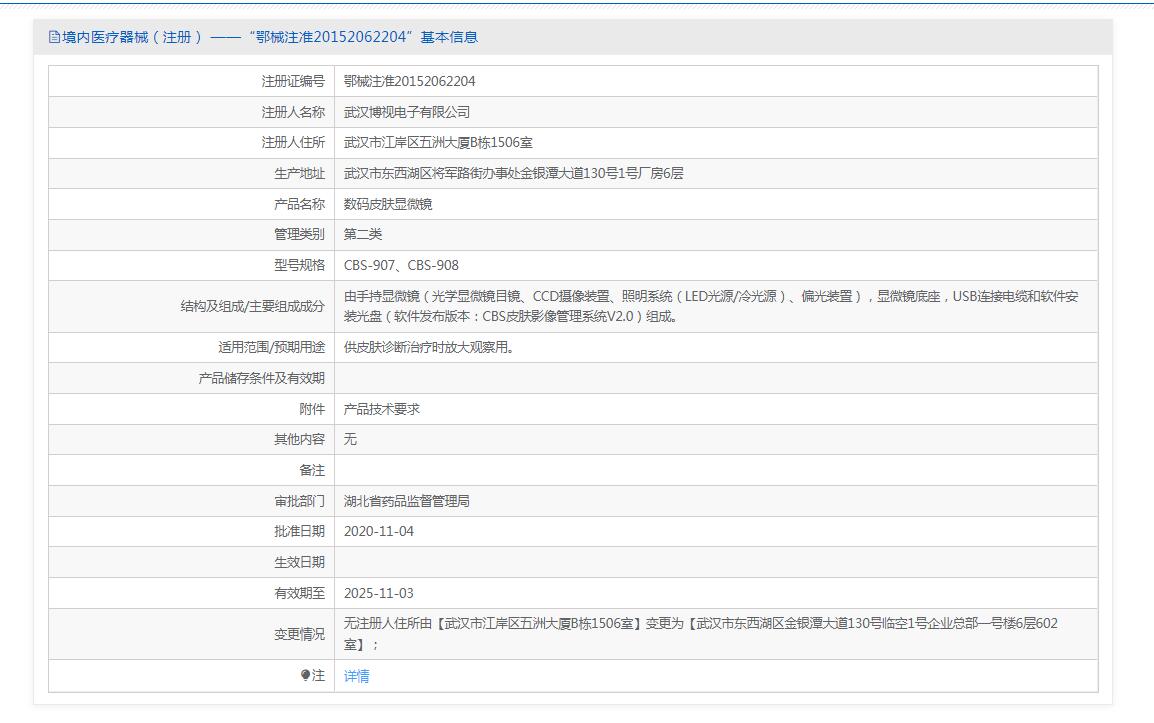Select the header title 境内医疗器械(注册)基本信息
Screen dimensions: 1154x723
(x=269, y=37)
